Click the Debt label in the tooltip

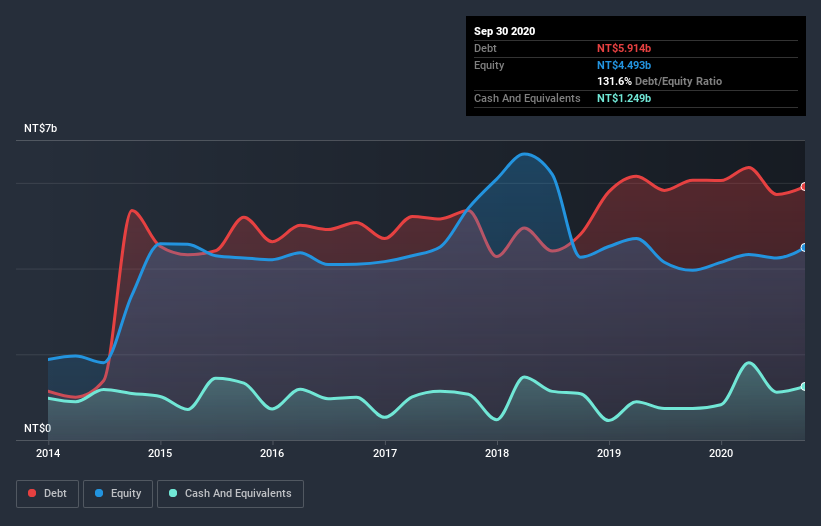coord(485,48)
